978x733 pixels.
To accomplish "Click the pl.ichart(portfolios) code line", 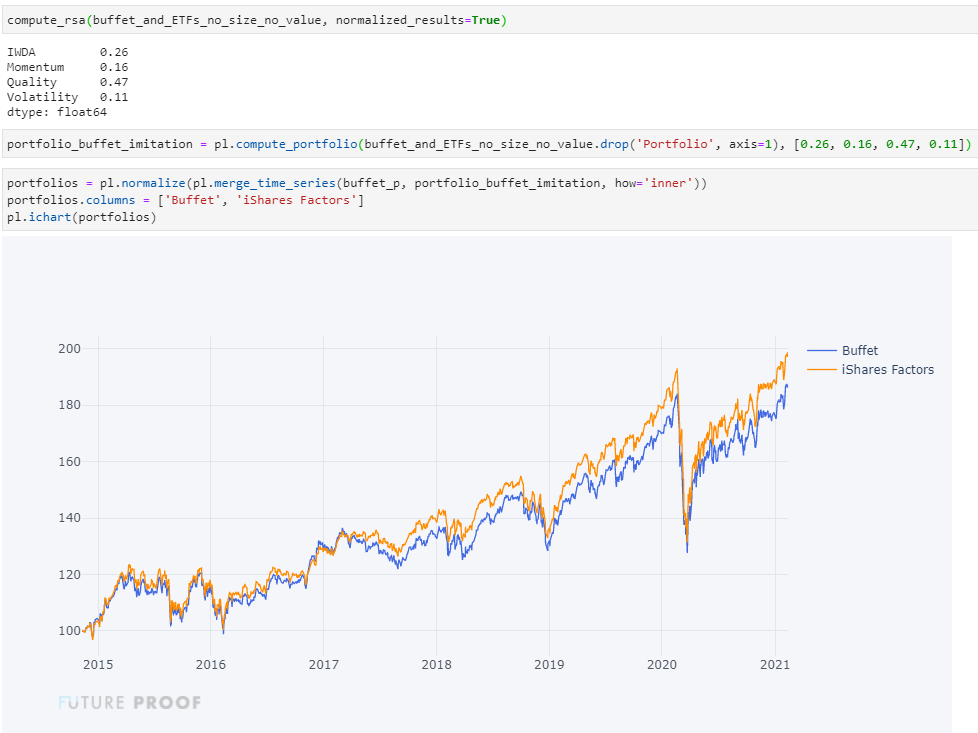I will (x=82, y=217).
